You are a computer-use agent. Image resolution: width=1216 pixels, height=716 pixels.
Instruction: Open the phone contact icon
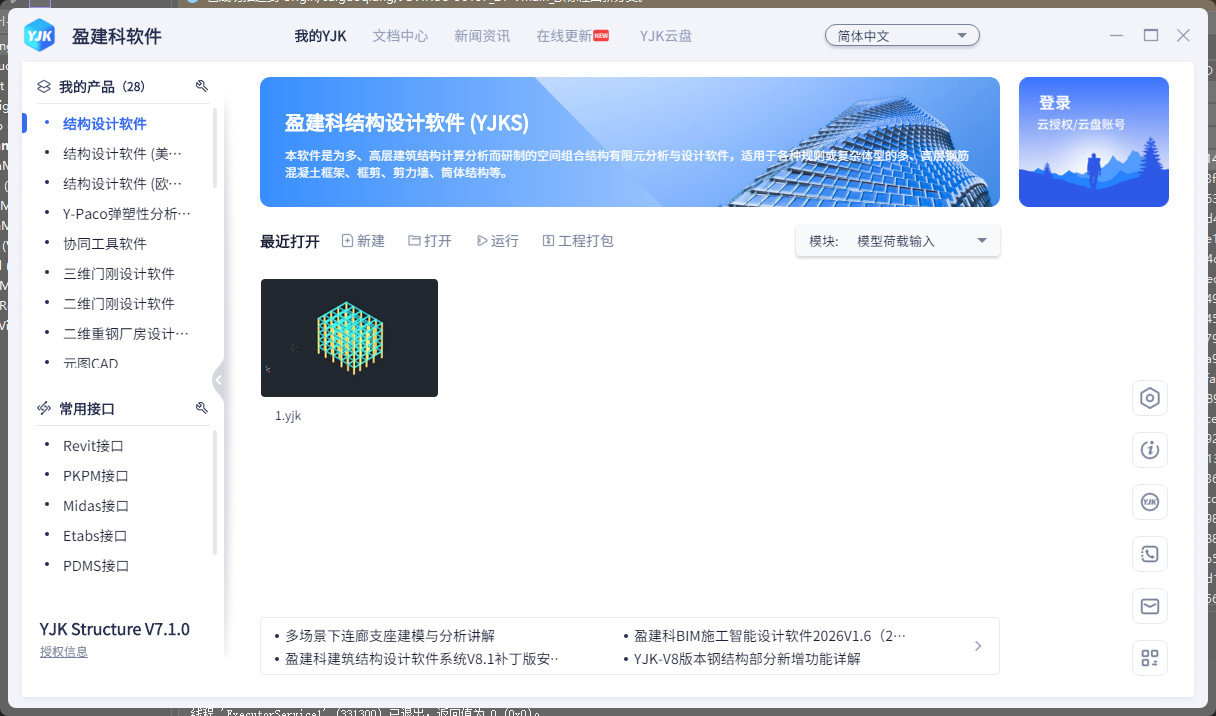point(1150,554)
